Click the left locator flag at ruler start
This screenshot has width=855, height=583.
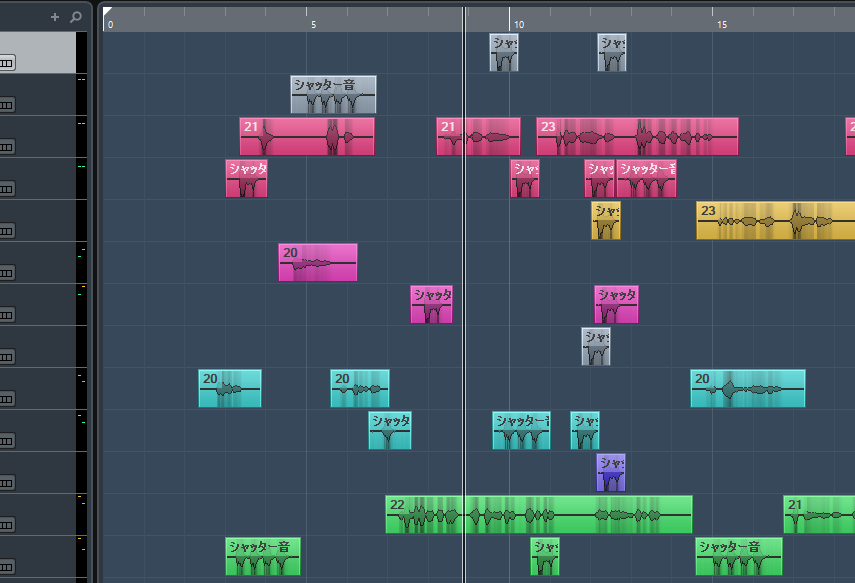pyautogui.click(x=107, y=11)
